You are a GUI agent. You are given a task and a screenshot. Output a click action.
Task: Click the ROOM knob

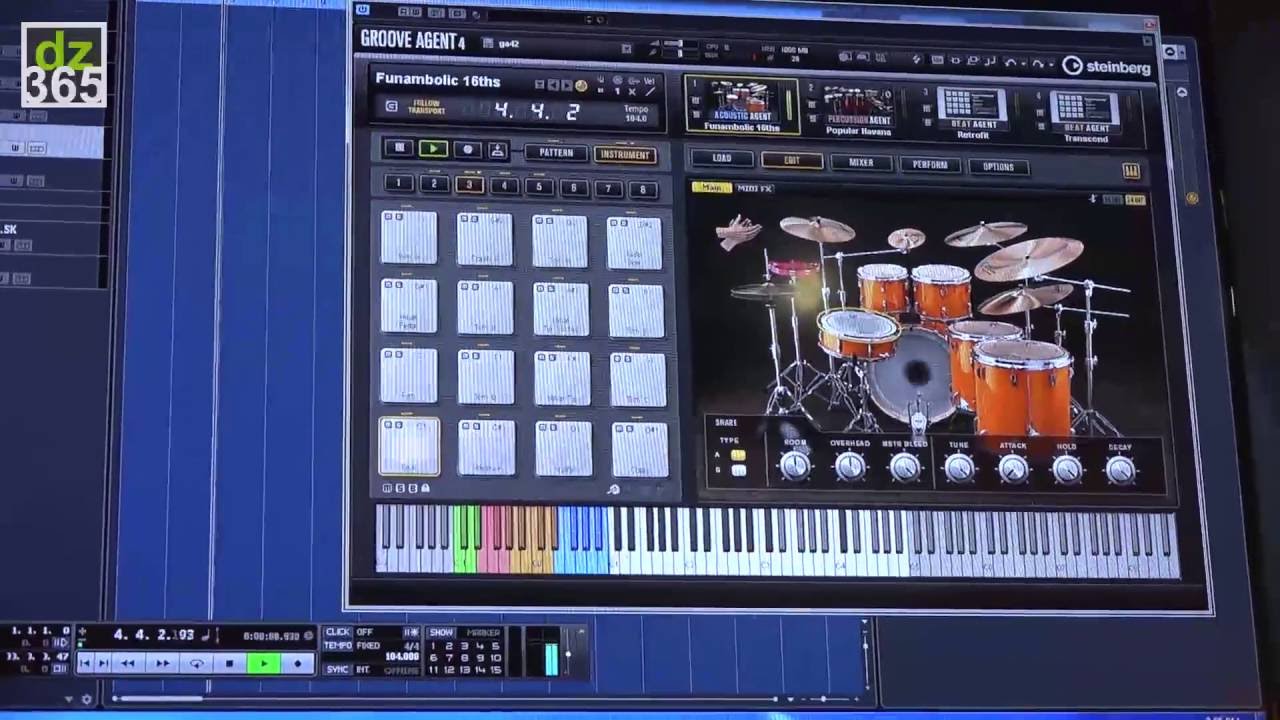795,465
